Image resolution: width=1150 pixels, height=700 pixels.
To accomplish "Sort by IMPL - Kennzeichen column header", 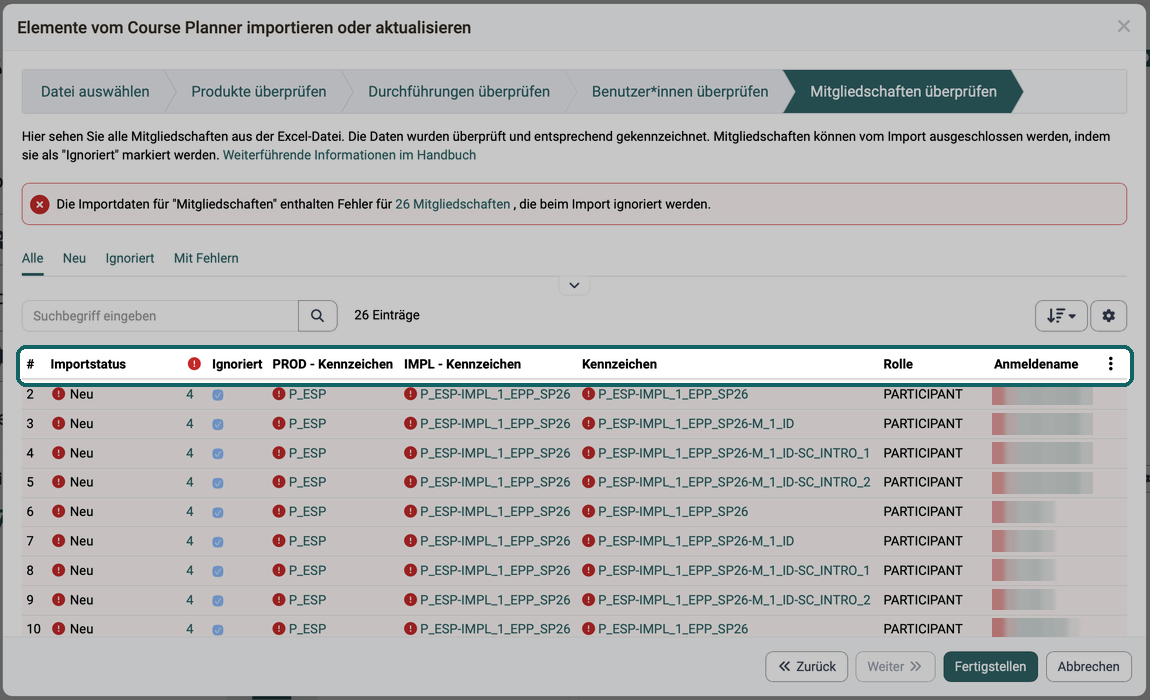I will click(462, 364).
